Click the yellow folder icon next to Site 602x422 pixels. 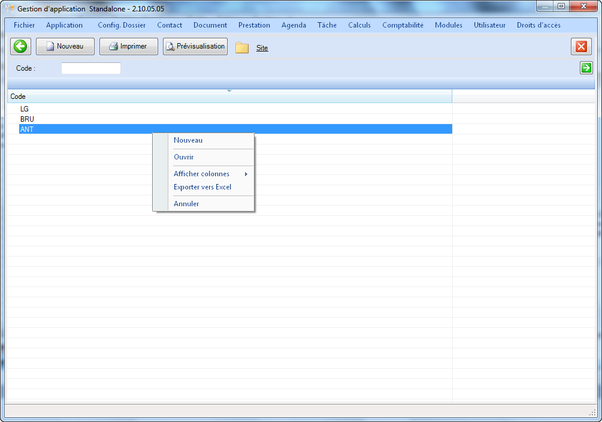click(x=242, y=48)
